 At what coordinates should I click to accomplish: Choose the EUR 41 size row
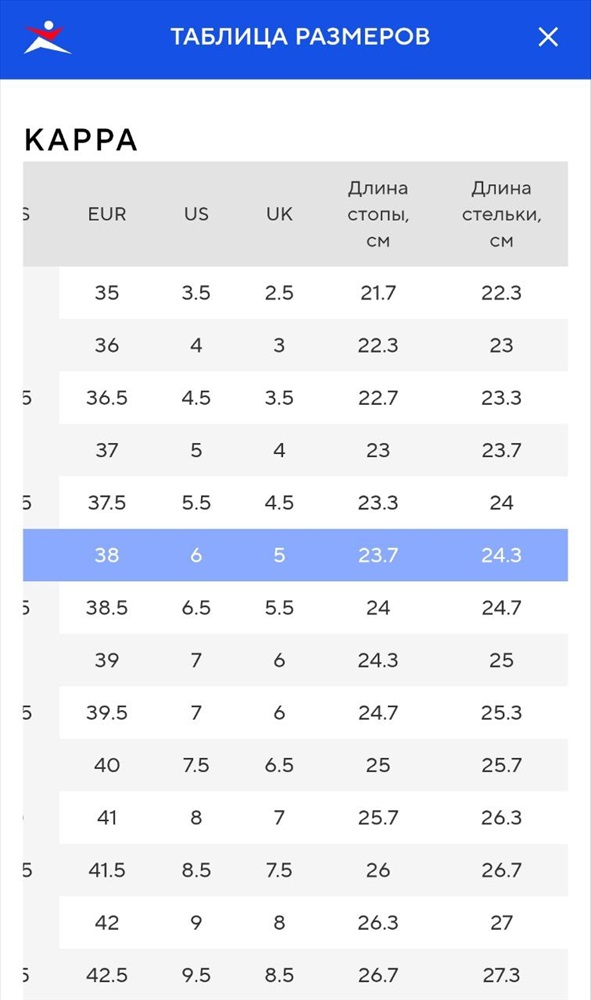[x=295, y=818]
